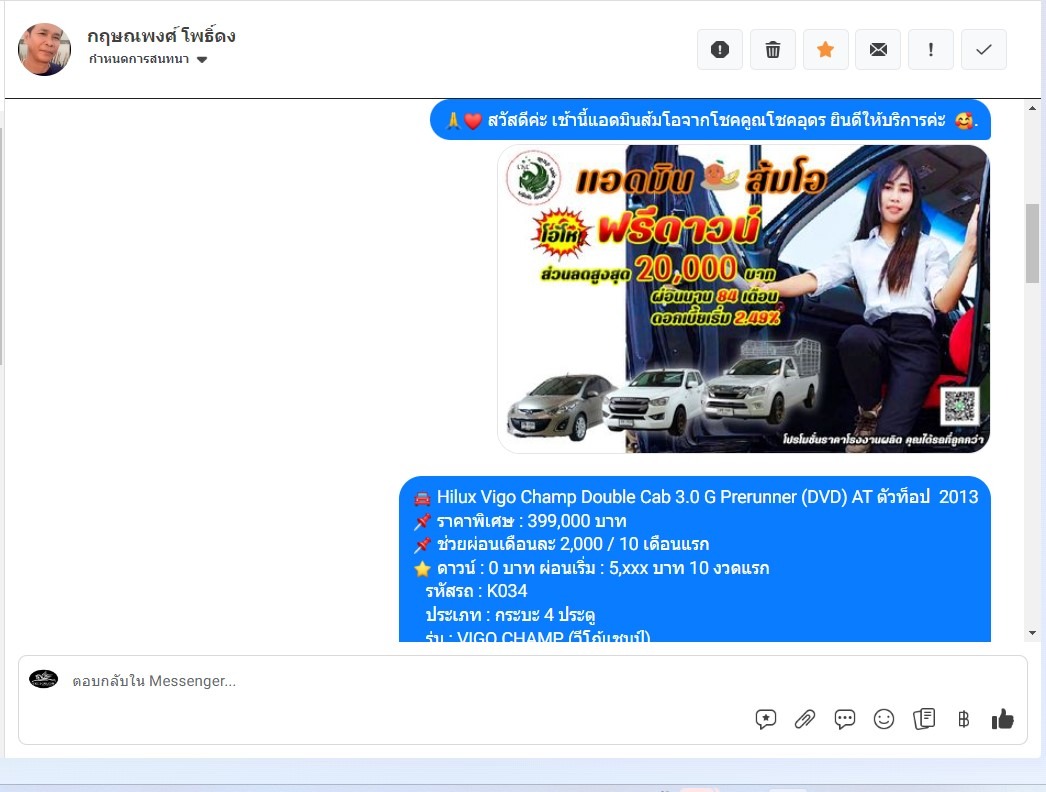Mark conversation as spam icon
Image resolution: width=1046 pixels, height=792 pixels.
tap(719, 49)
